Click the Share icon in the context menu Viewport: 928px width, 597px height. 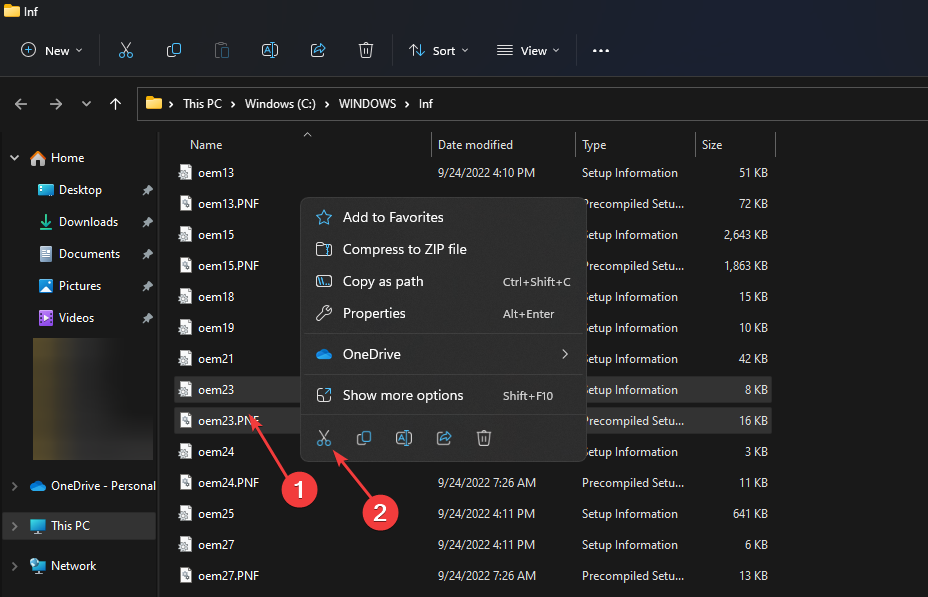(444, 438)
